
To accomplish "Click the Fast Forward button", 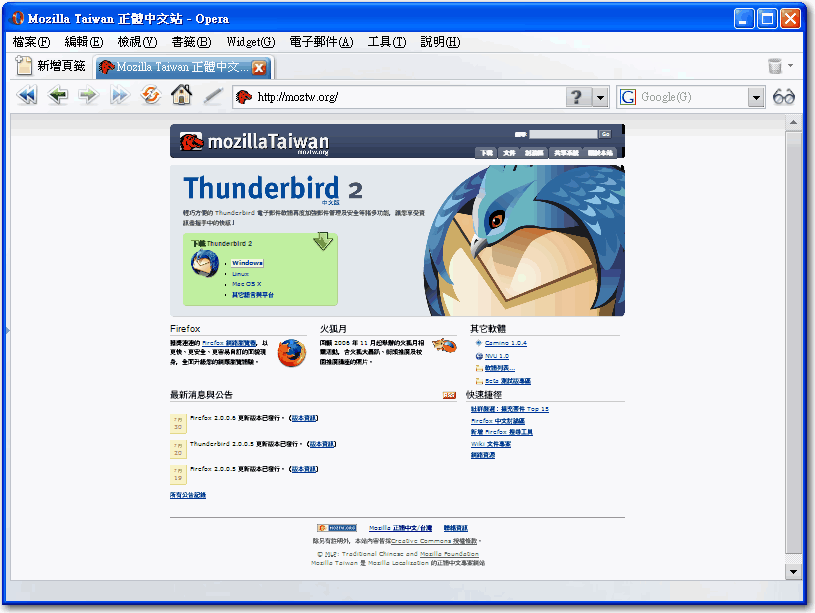I will click(120, 96).
